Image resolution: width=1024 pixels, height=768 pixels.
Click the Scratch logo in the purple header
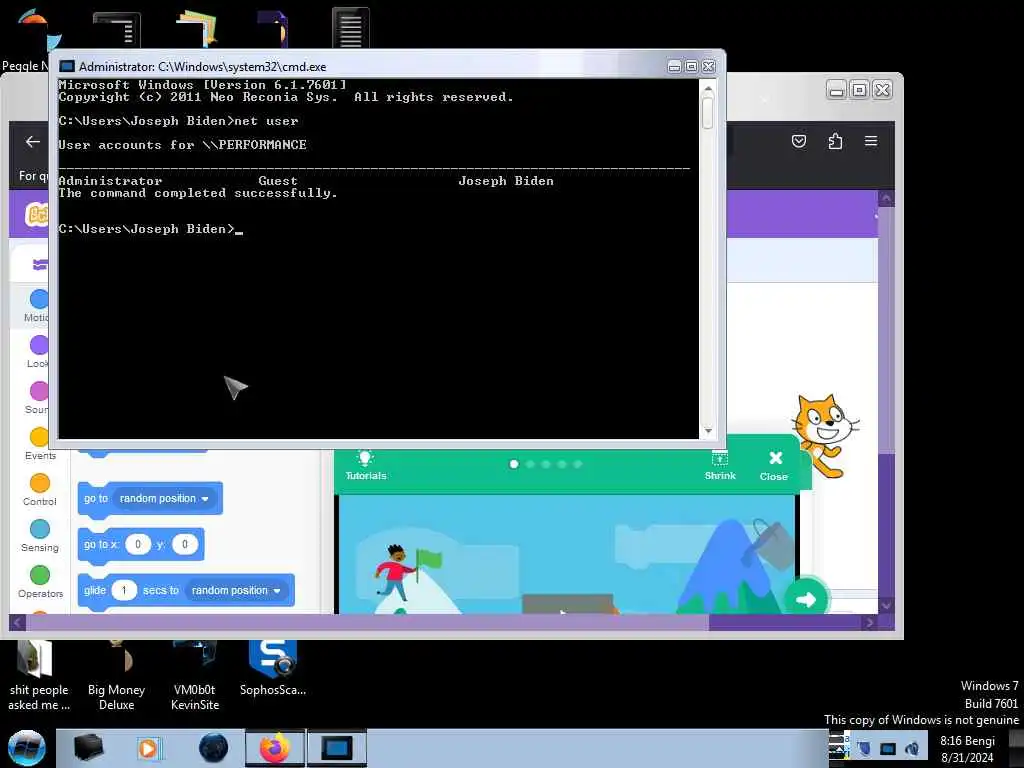tap(36, 214)
